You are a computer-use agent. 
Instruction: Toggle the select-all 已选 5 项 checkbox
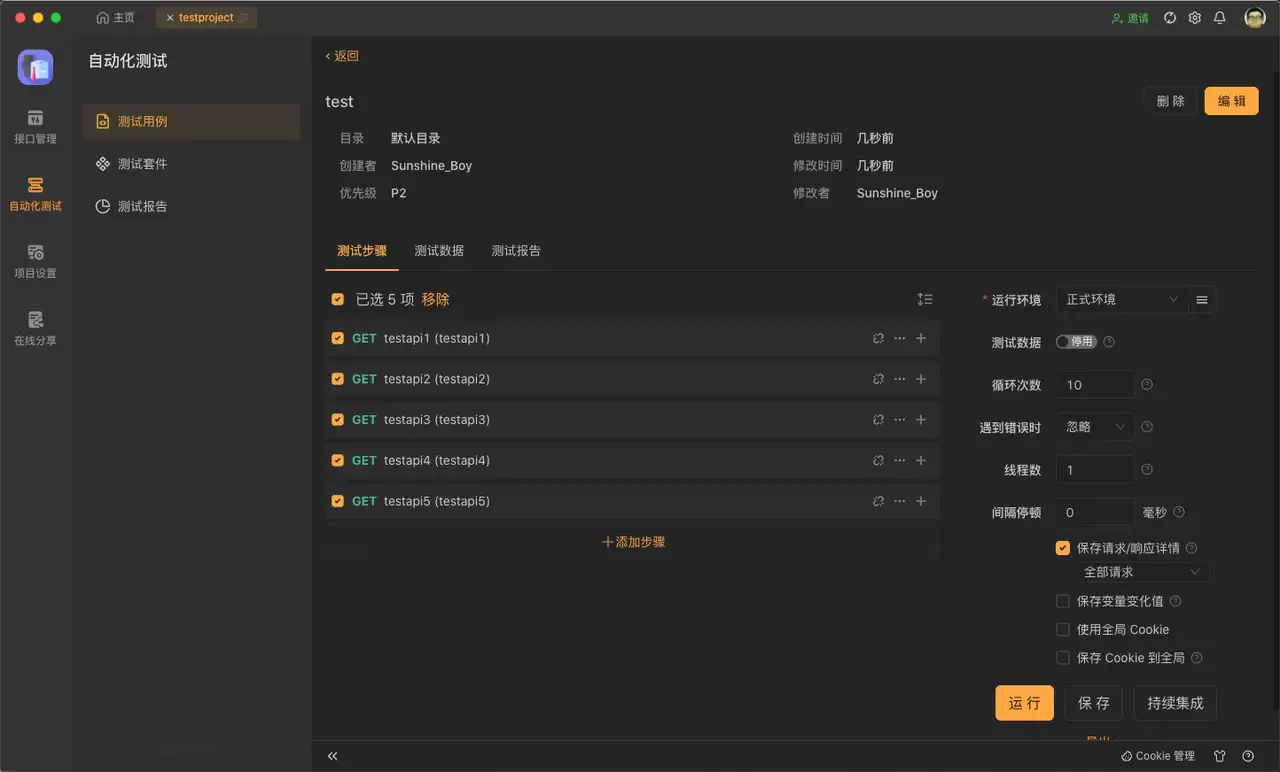(338, 299)
